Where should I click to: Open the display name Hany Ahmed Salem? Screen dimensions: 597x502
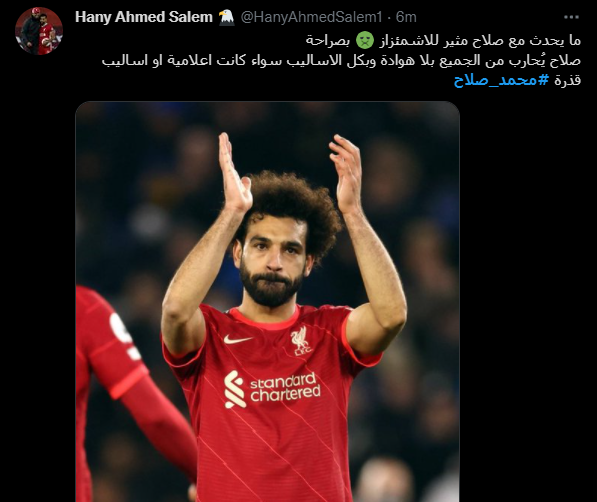point(144,17)
